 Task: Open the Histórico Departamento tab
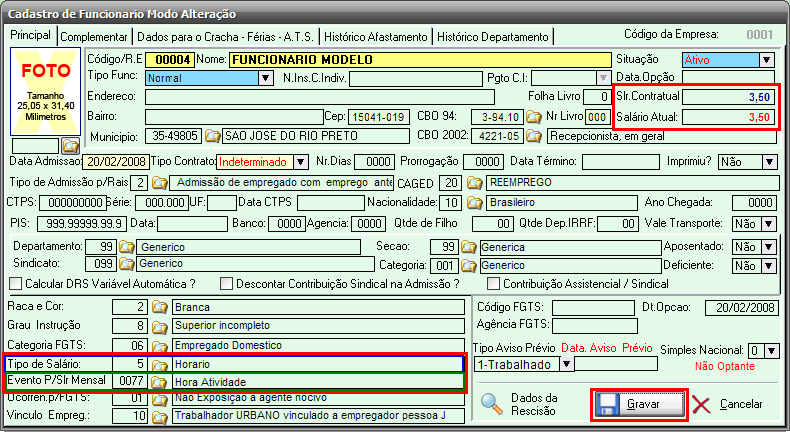[493, 37]
